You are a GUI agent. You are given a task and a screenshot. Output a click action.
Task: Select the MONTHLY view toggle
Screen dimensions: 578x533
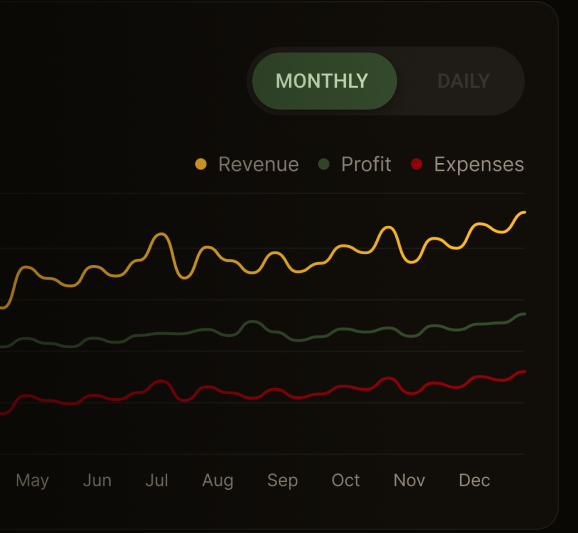pyautogui.click(x=324, y=81)
